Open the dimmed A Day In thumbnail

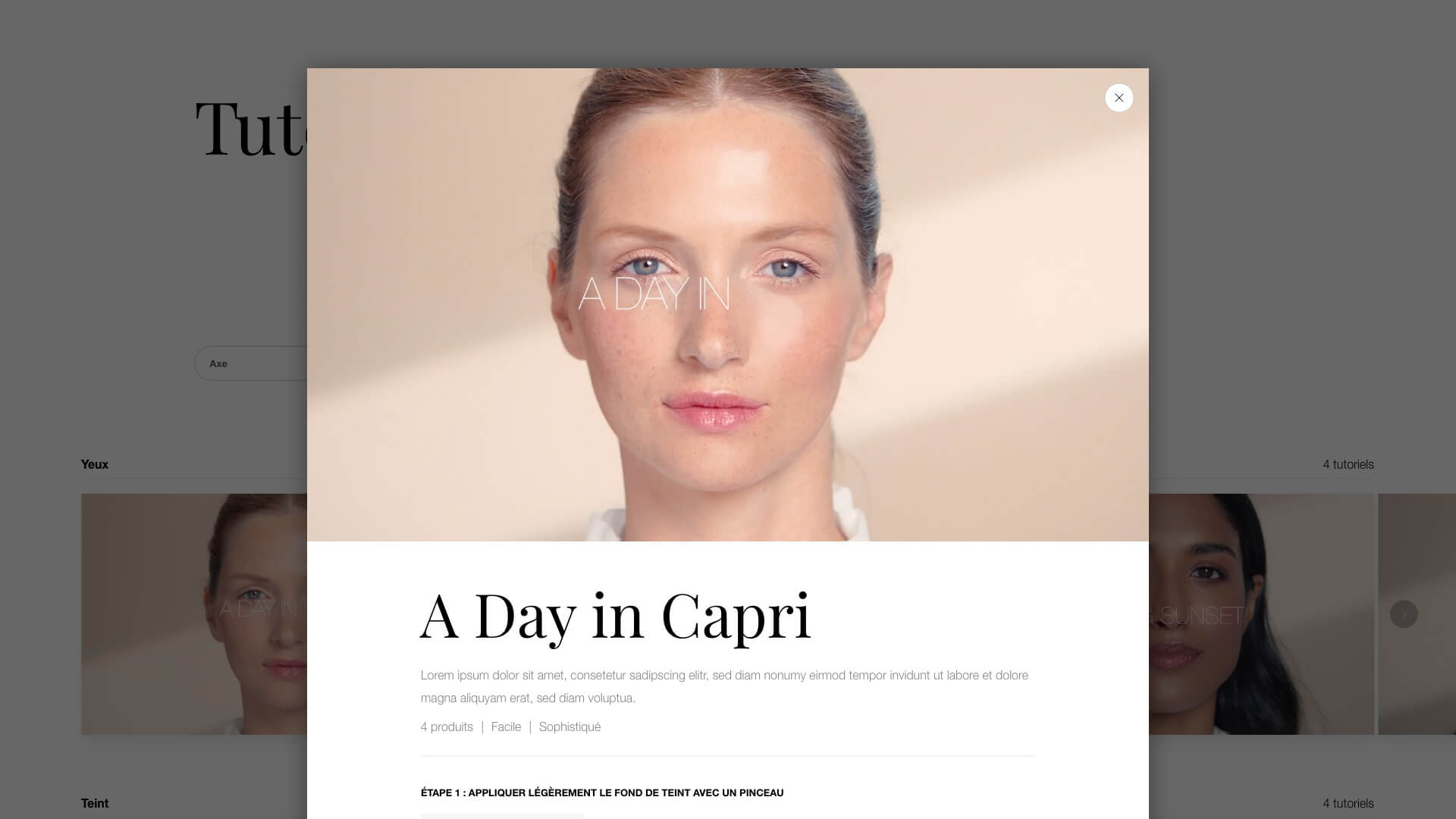194,614
